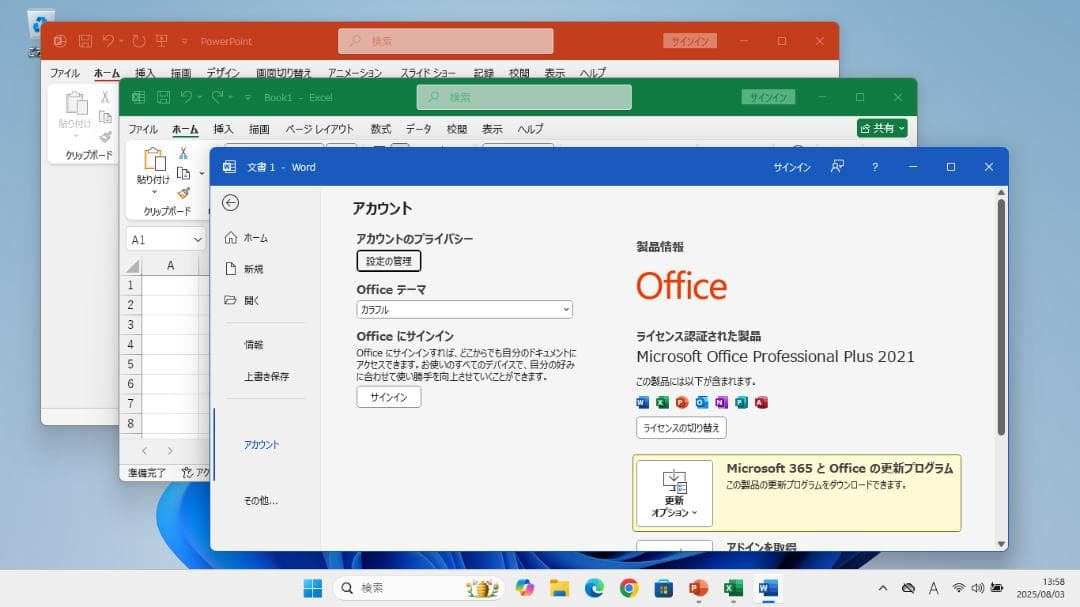Image resolution: width=1080 pixels, height=607 pixels.
Task: Click the Outlook product icon under included apps
Action: 702,402
